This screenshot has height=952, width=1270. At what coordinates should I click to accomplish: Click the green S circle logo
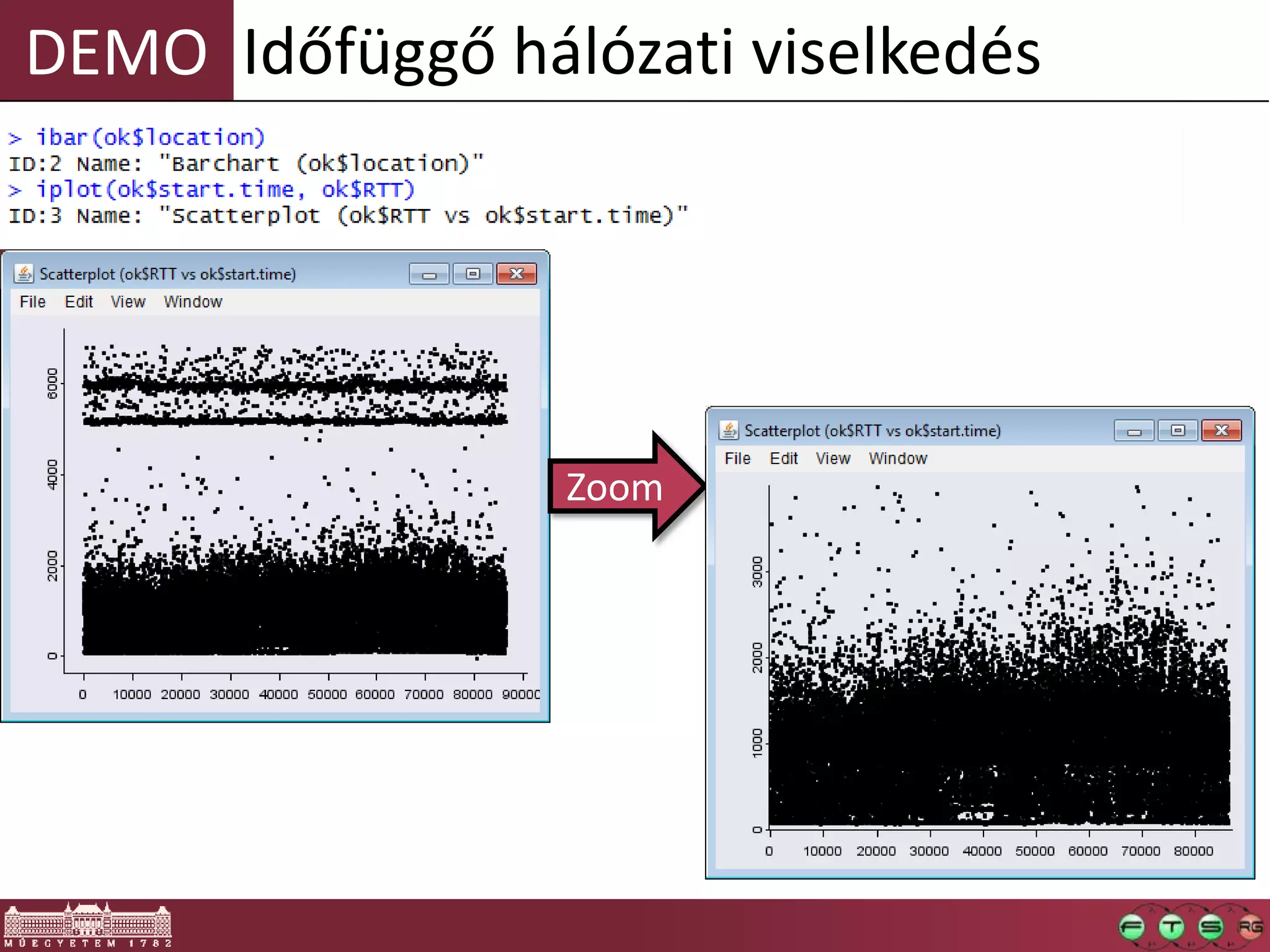(1211, 927)
